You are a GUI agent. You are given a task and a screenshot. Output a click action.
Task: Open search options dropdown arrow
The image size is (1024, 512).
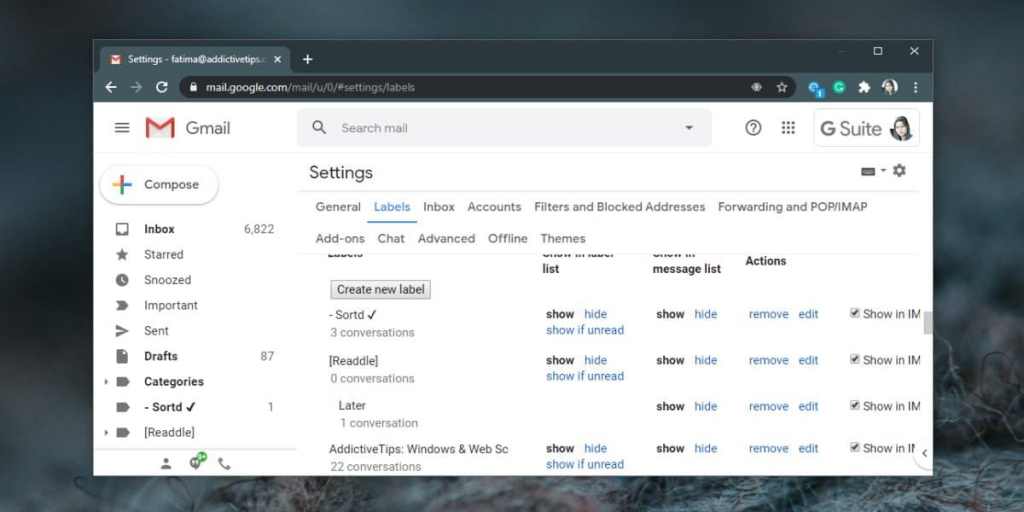pos(688,128)
